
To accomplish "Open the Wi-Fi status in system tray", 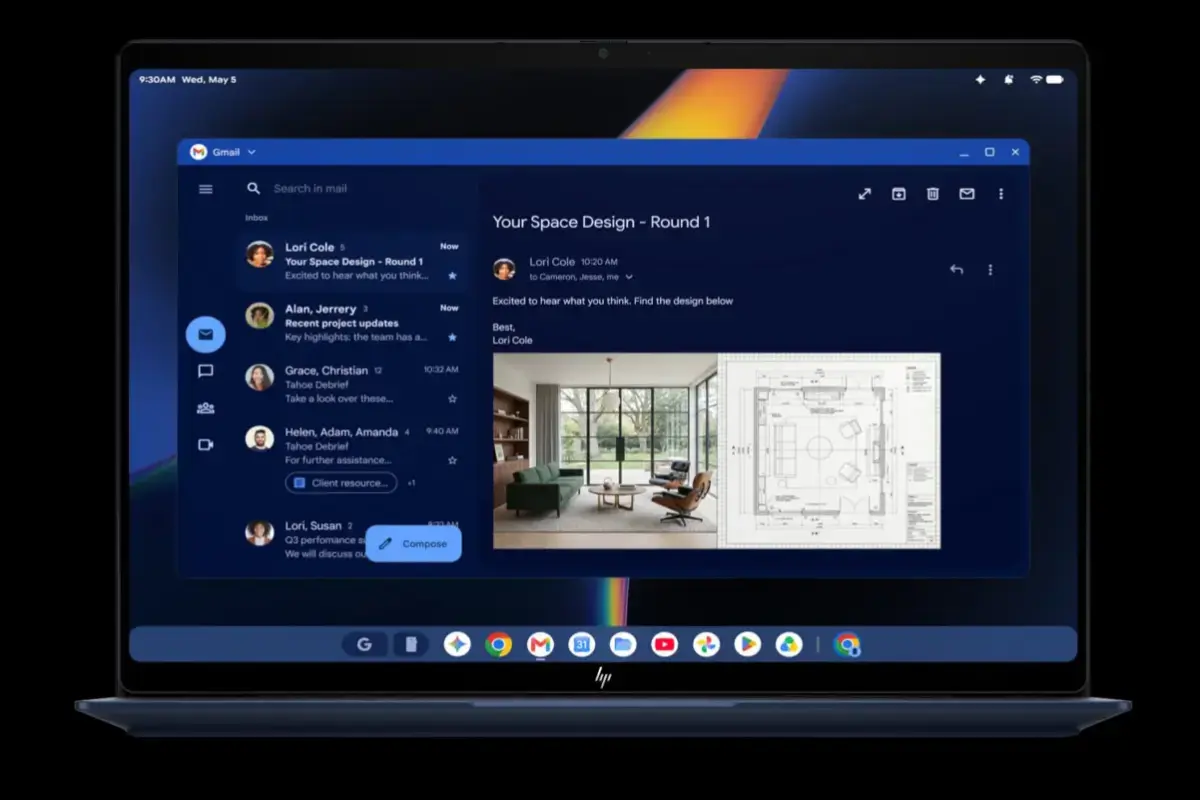I will [1035, 79].
